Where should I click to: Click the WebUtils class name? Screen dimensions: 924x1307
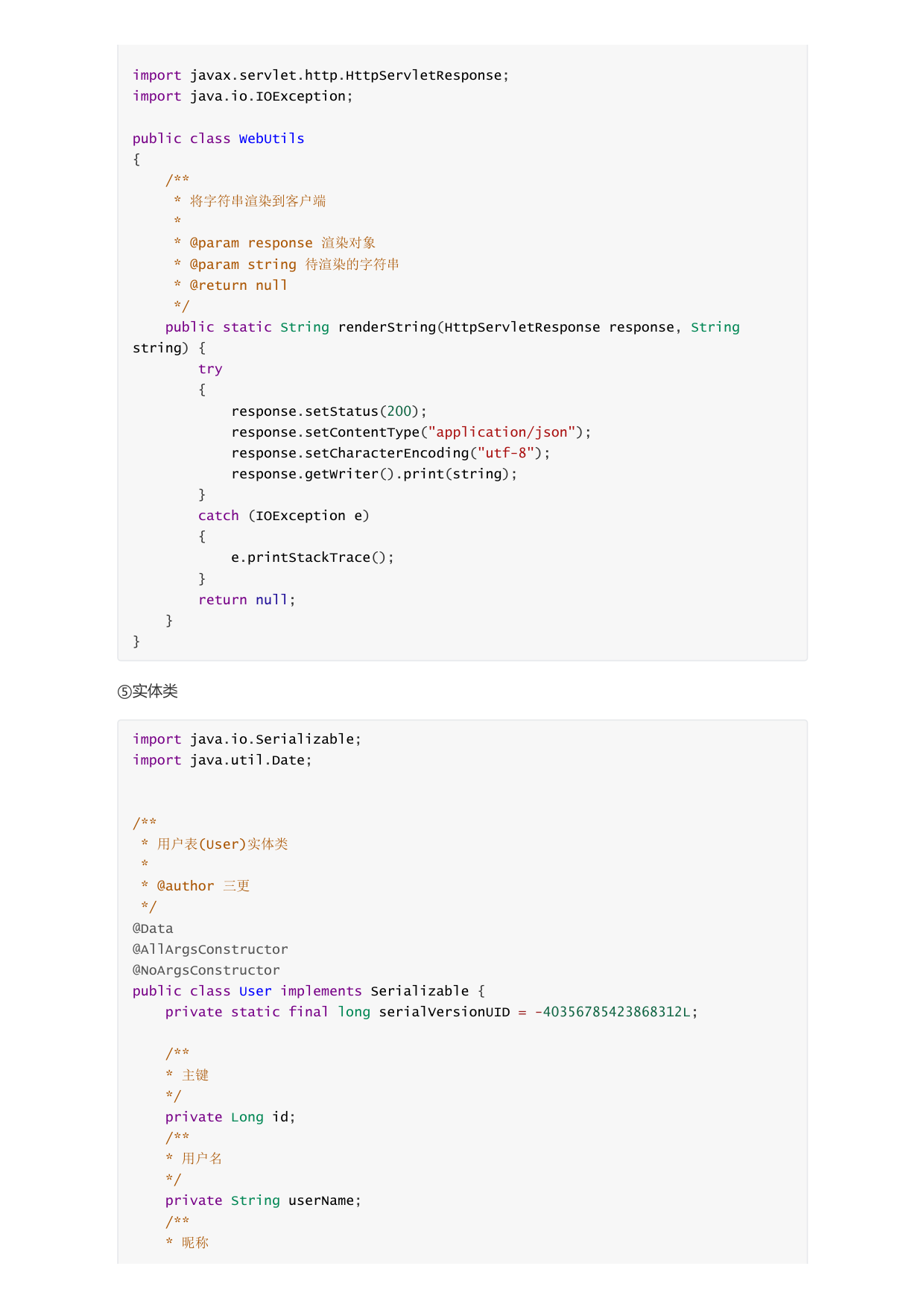click(x=271, y=139)
